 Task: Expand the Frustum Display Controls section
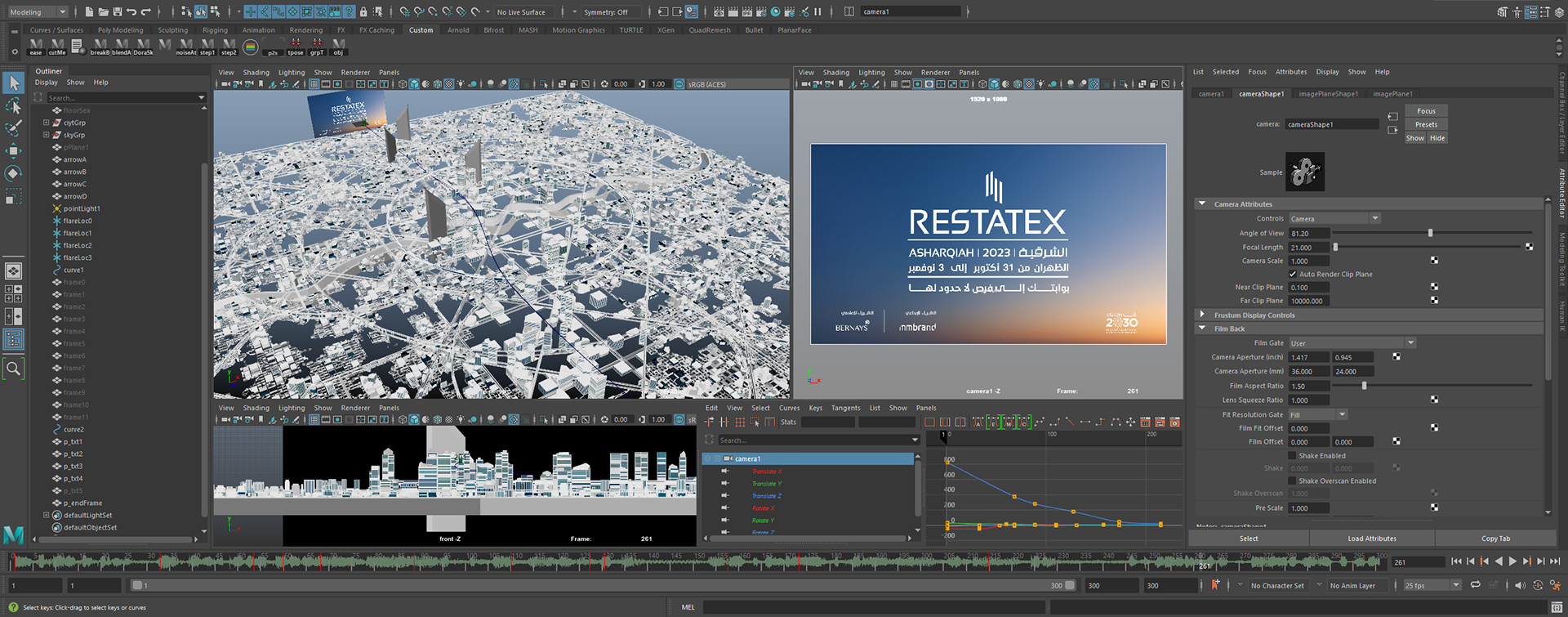point(1202,315)
